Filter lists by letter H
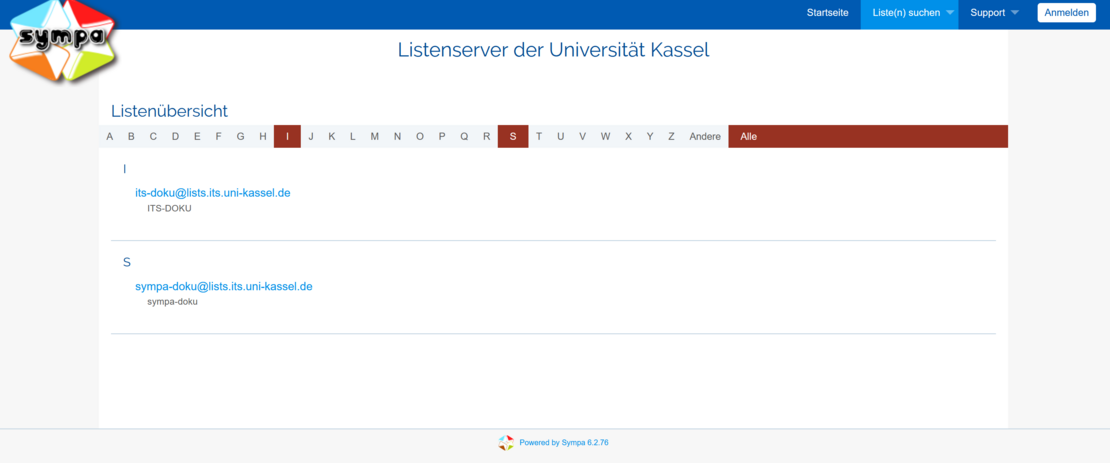The height and width of the screenshot is (463, 1110). click(x=263, y=137)
